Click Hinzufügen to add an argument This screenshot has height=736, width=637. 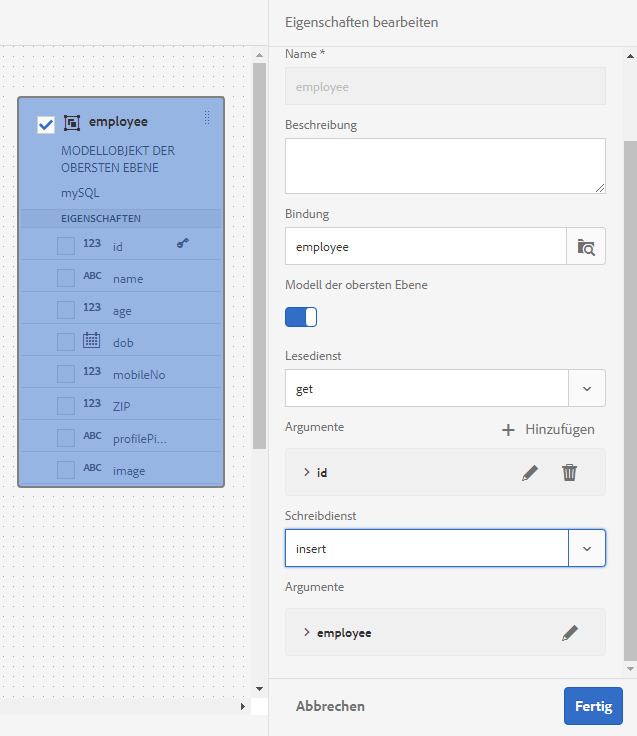(x=548, y=429)
